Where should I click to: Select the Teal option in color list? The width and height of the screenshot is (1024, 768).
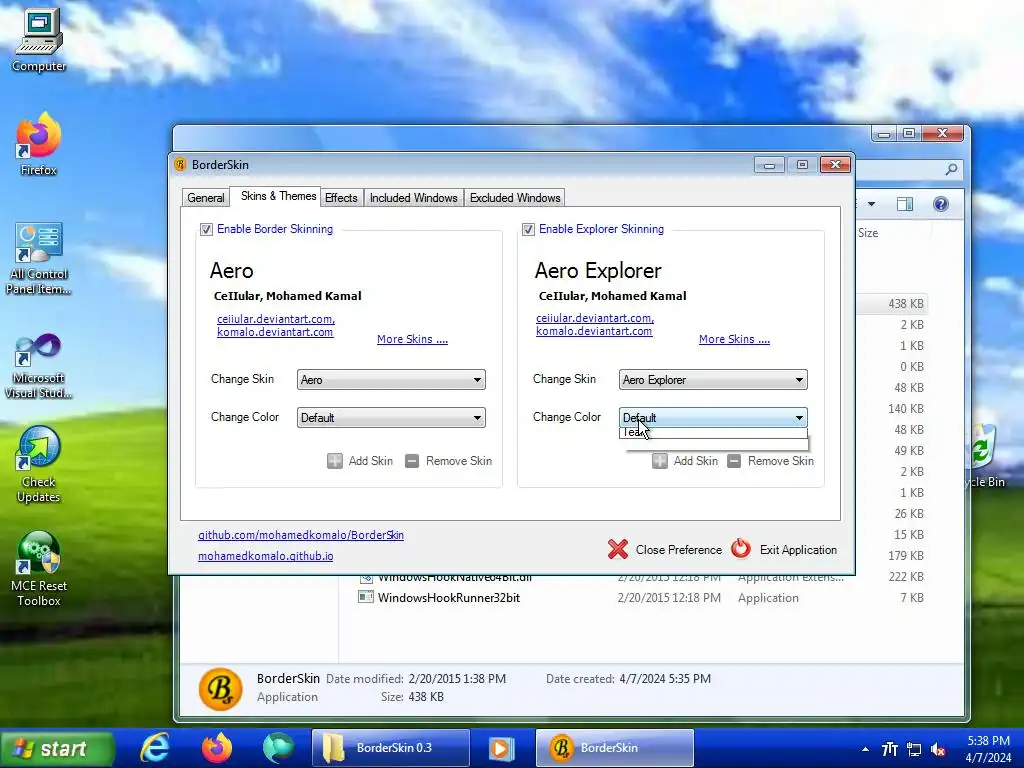tap(713, 432)
